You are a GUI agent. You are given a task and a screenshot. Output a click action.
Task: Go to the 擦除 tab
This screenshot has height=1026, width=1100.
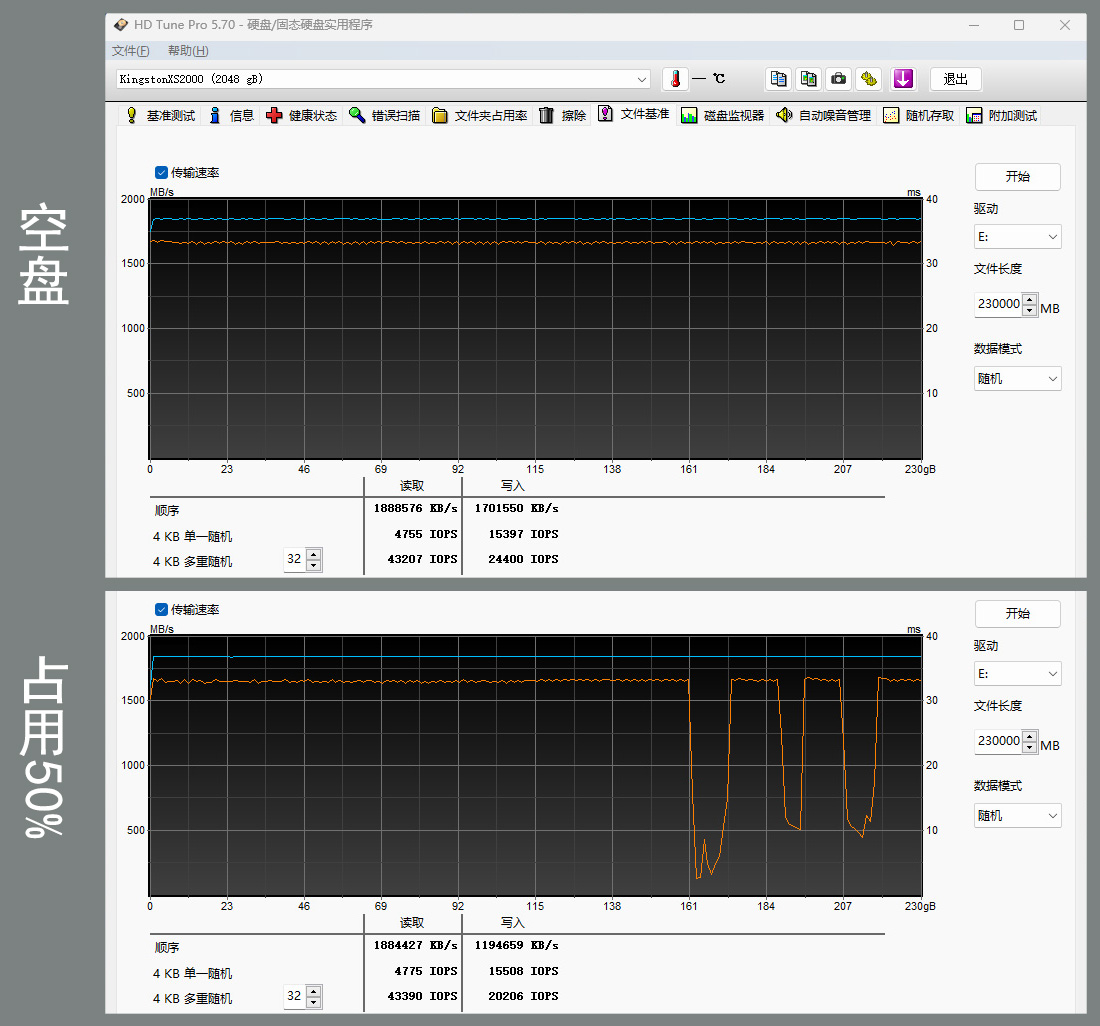tap(563, 116)
